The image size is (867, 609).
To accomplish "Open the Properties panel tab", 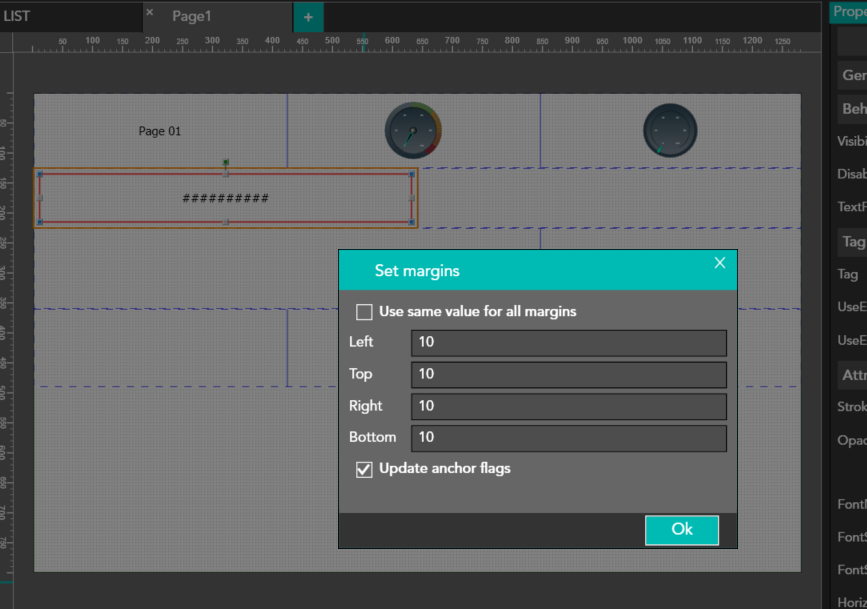I will (849, 10).
